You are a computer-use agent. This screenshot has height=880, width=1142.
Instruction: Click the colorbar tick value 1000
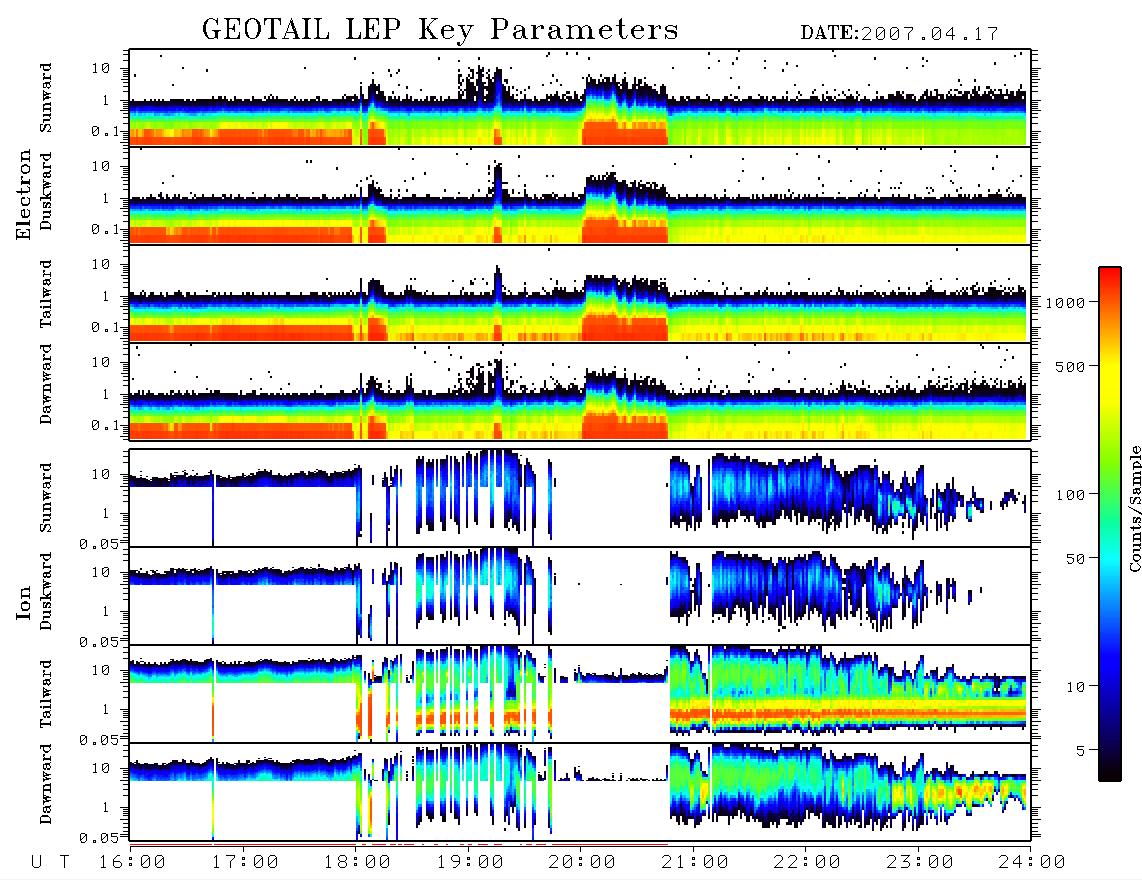click(1065, 302)
